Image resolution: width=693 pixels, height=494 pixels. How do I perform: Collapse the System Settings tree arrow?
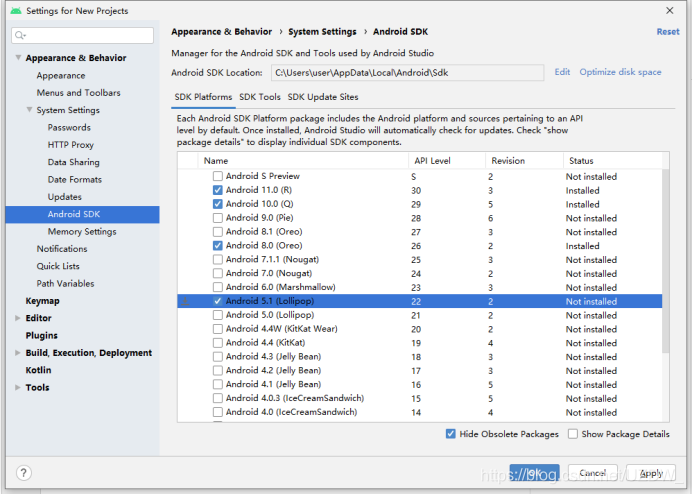tap(29, 110)
